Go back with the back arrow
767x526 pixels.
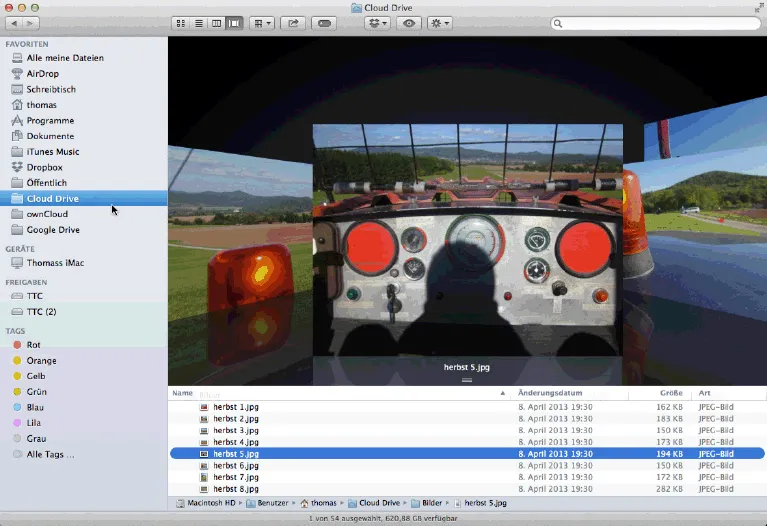click(14, 23)
